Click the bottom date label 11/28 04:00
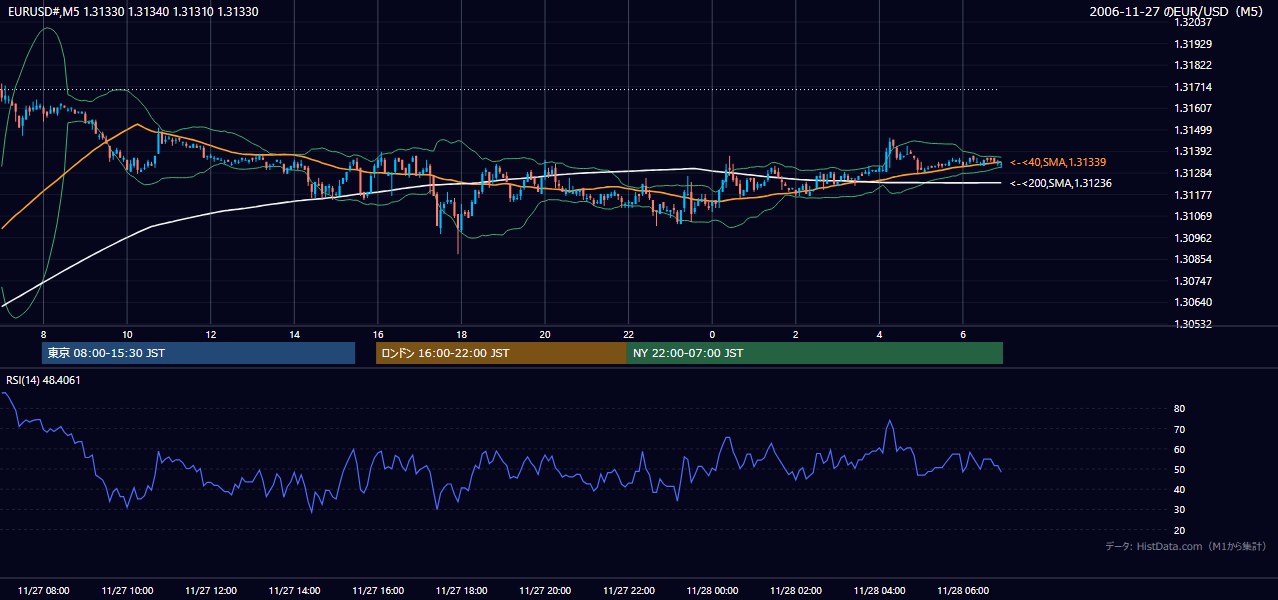This screenshot has height=600, width=1278. 879,591
